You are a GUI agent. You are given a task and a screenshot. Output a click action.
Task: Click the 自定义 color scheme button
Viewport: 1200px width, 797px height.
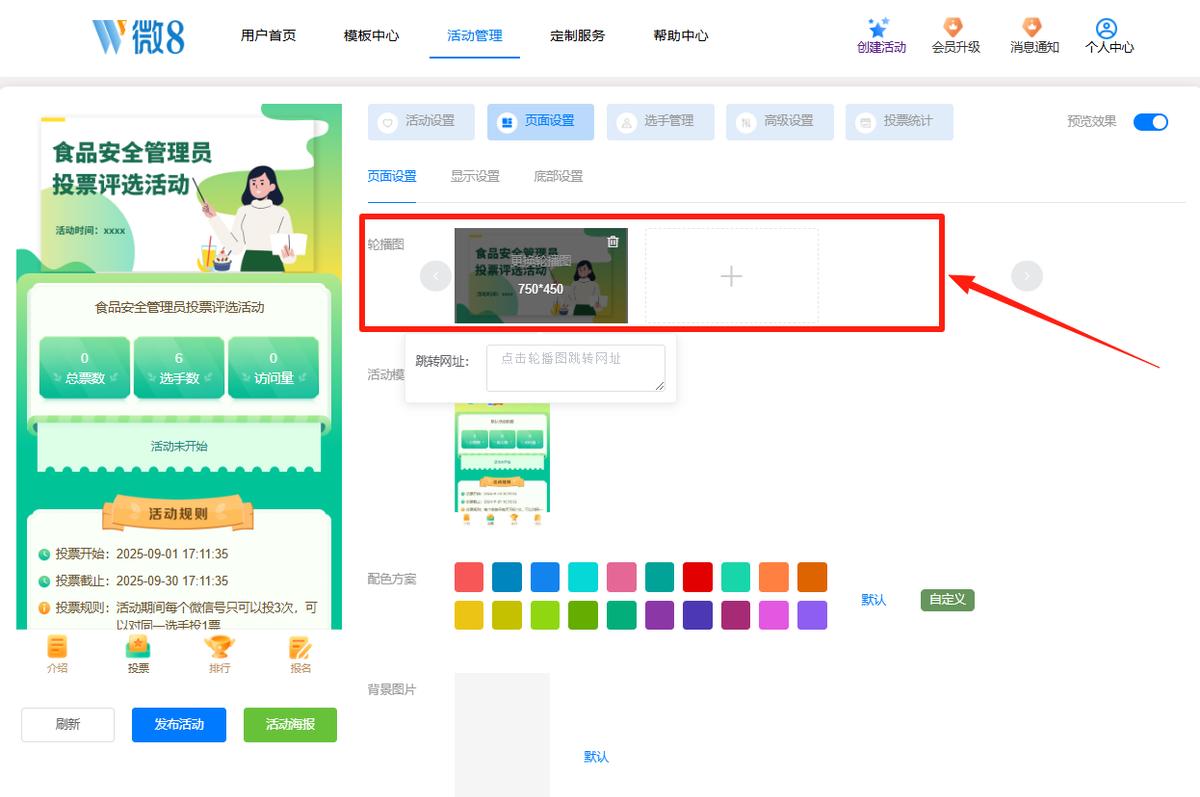(947, 600)
